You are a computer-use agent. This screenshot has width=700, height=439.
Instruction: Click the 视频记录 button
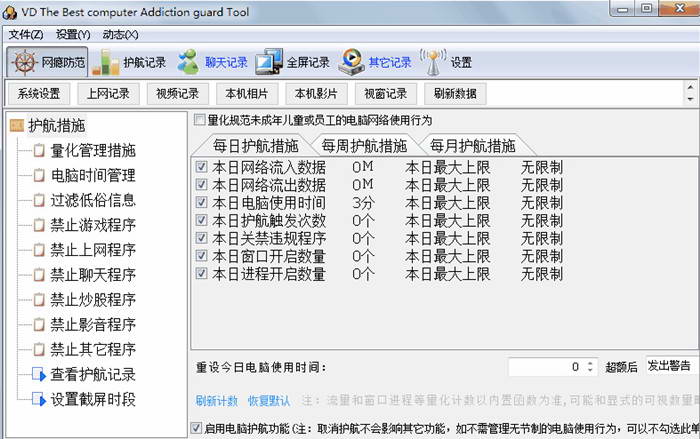178,94
